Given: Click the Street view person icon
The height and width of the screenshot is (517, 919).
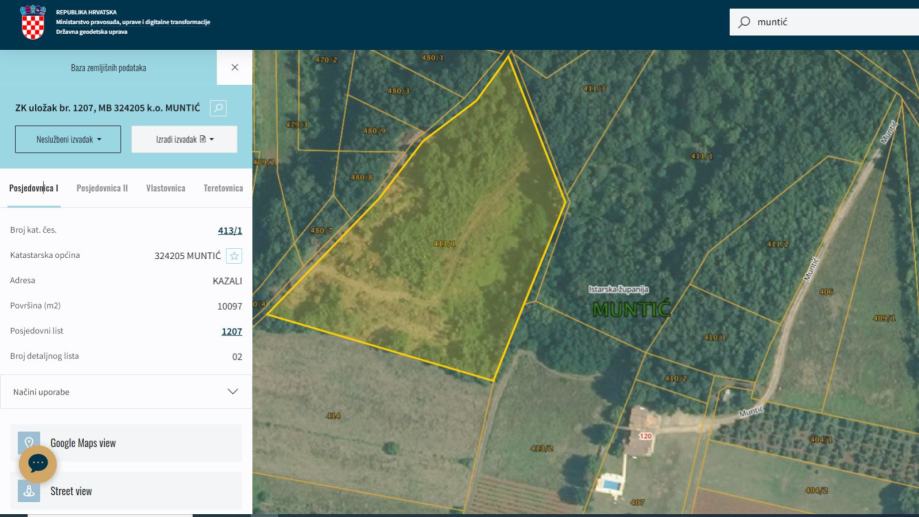Looking at the screenshot, I should pos(29,491).
